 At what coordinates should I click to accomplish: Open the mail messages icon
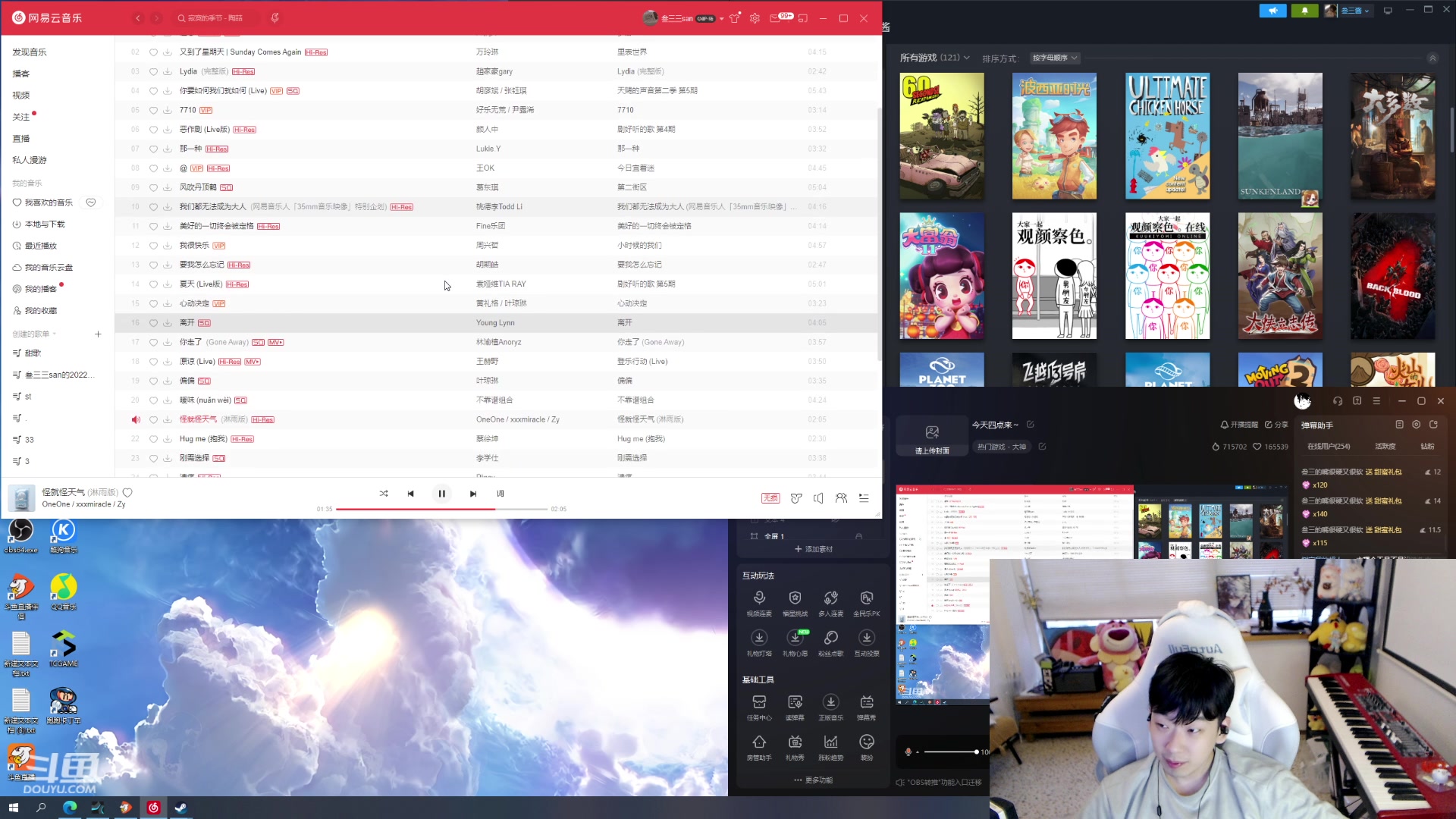[775, 18]
